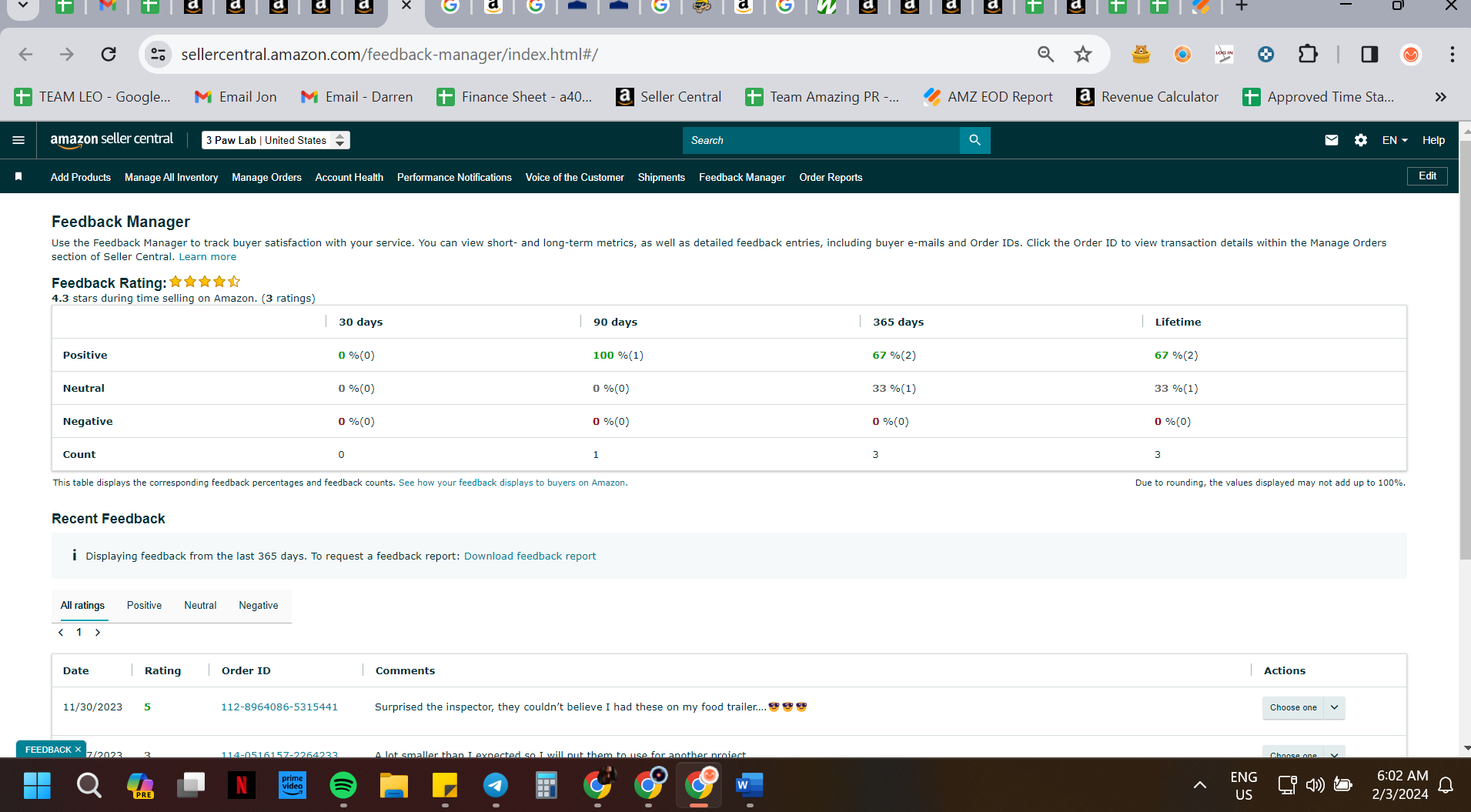Switch to the Negative feedback tab
The image size is (1471, 812).
pos(259,606)
